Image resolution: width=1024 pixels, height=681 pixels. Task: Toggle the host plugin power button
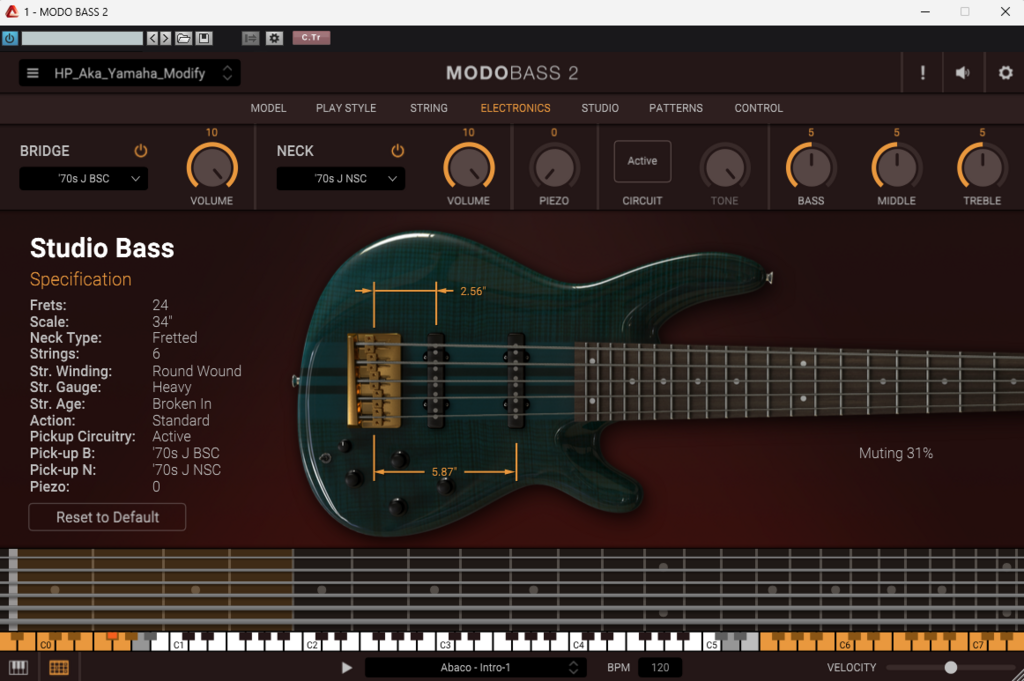point(10,39)
